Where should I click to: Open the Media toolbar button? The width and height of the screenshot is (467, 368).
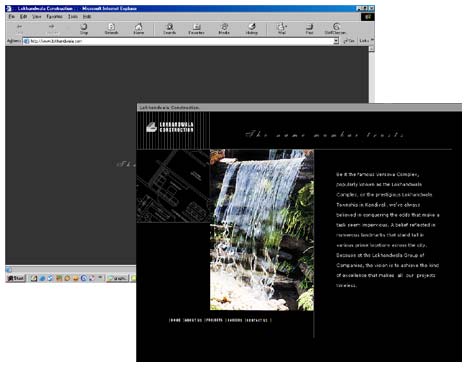tap(224, 29)
